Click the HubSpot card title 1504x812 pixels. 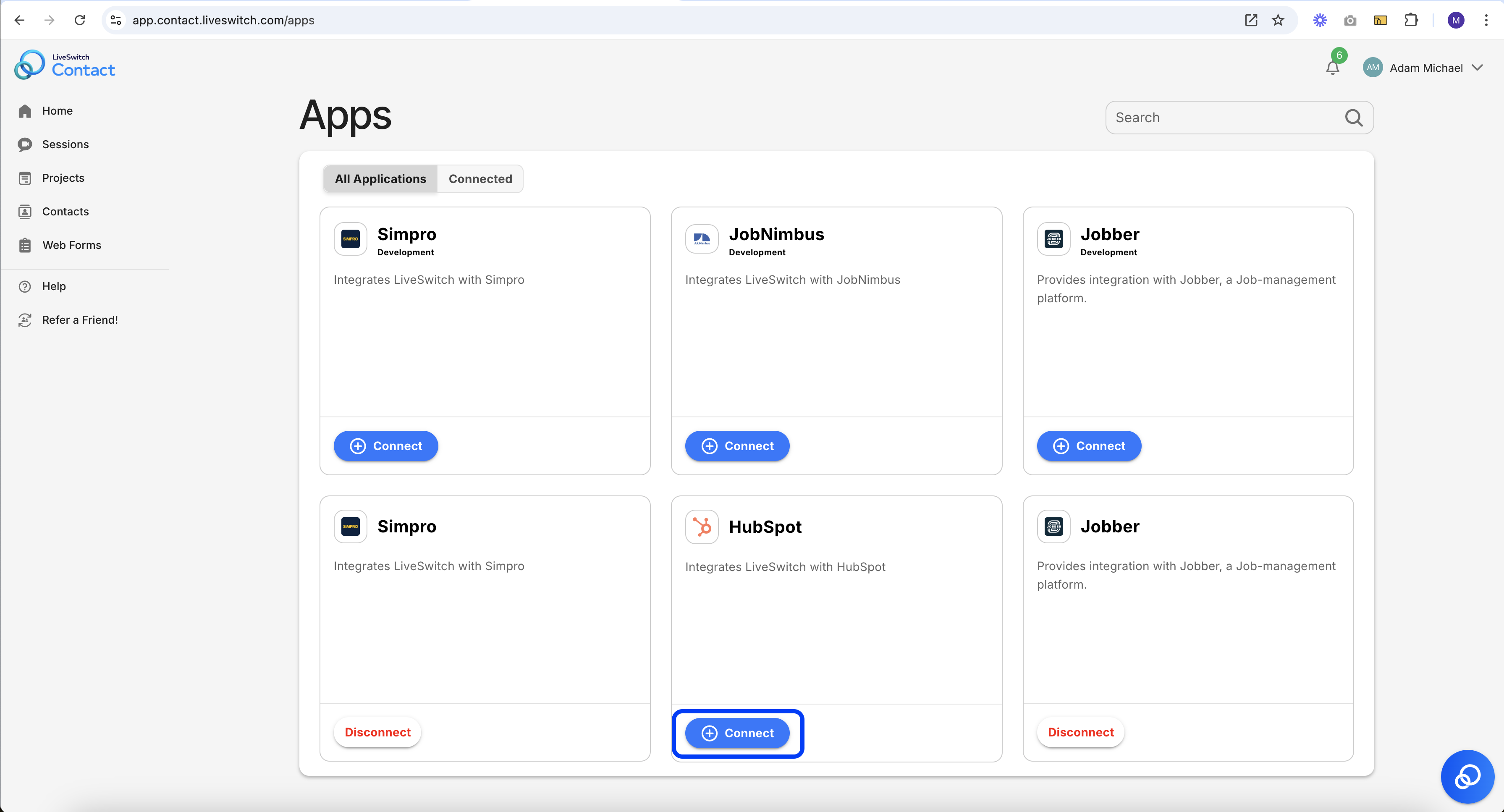(x=765, y=526)
